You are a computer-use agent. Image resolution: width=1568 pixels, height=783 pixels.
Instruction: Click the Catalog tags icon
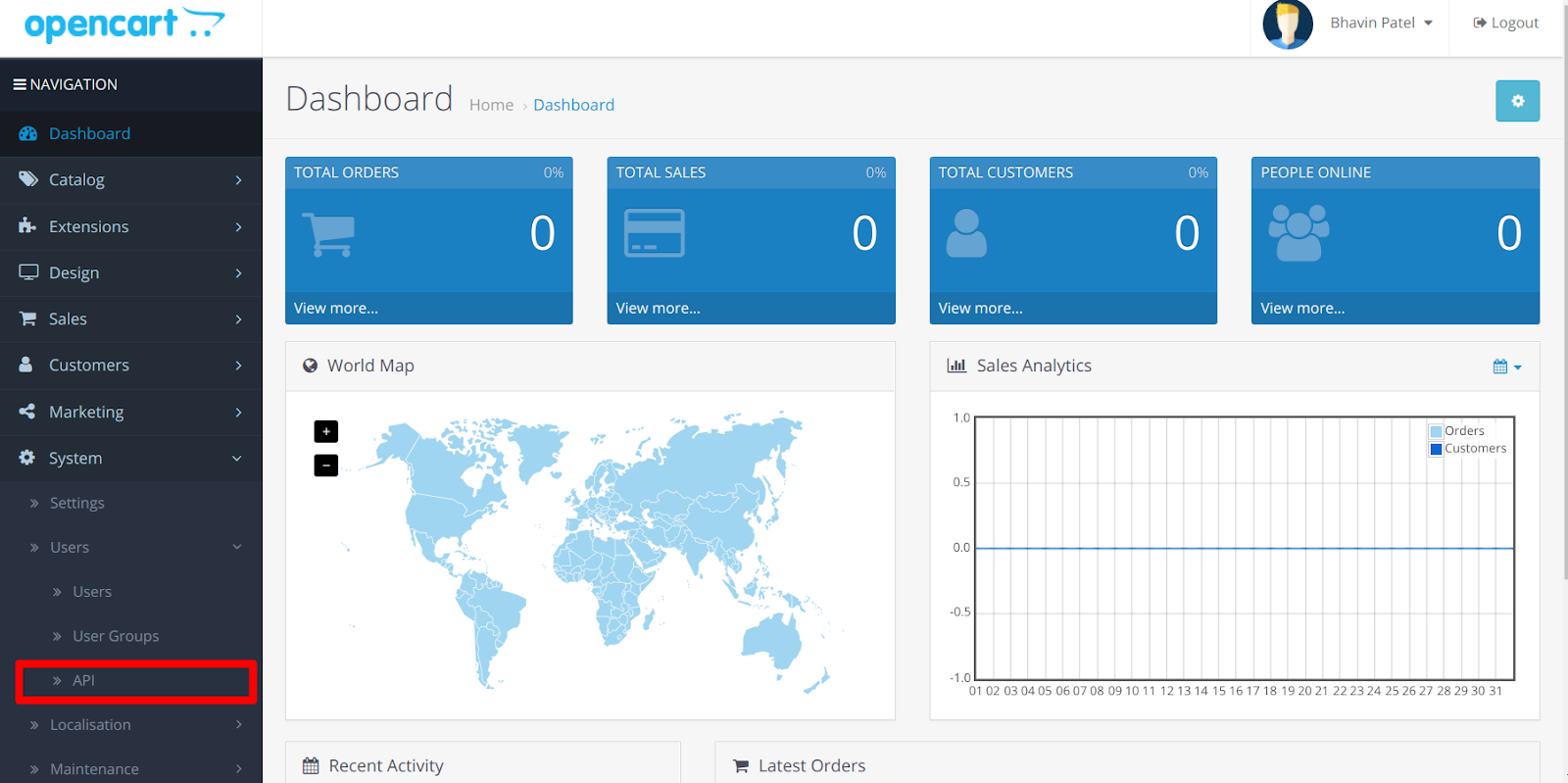[x=27, y=179]
